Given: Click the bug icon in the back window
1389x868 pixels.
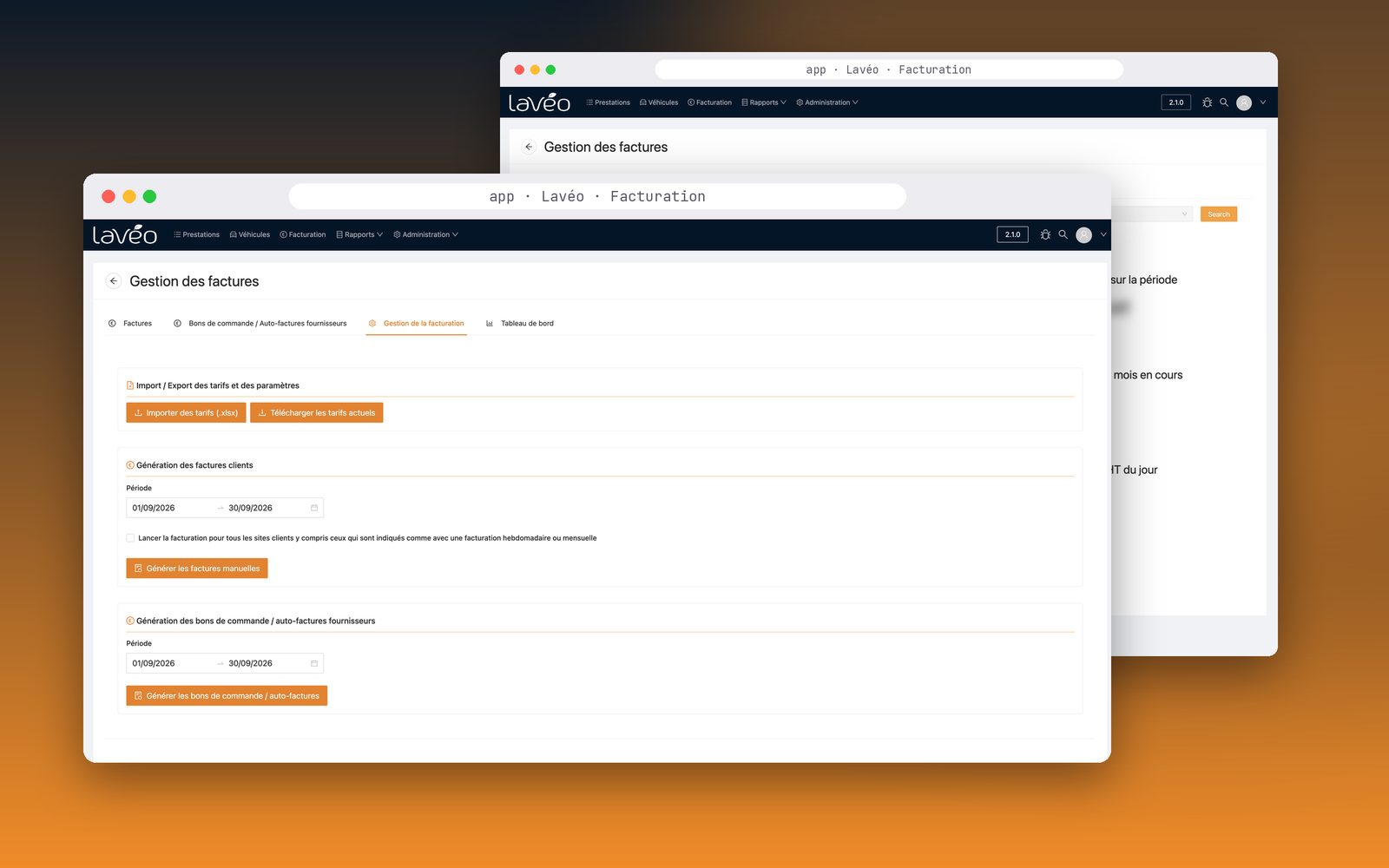Looking at the screenshot, I should 1207,102.
